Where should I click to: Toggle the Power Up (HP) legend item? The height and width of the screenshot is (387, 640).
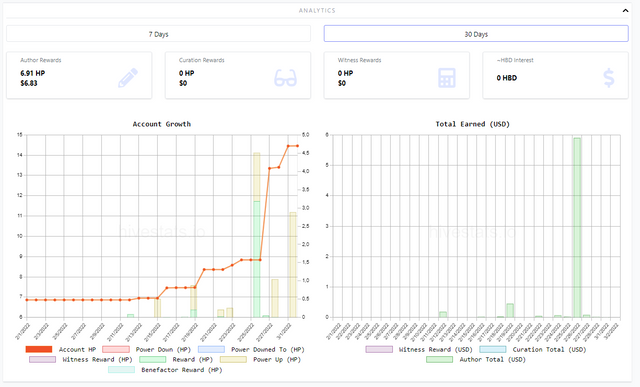point(260,360)
